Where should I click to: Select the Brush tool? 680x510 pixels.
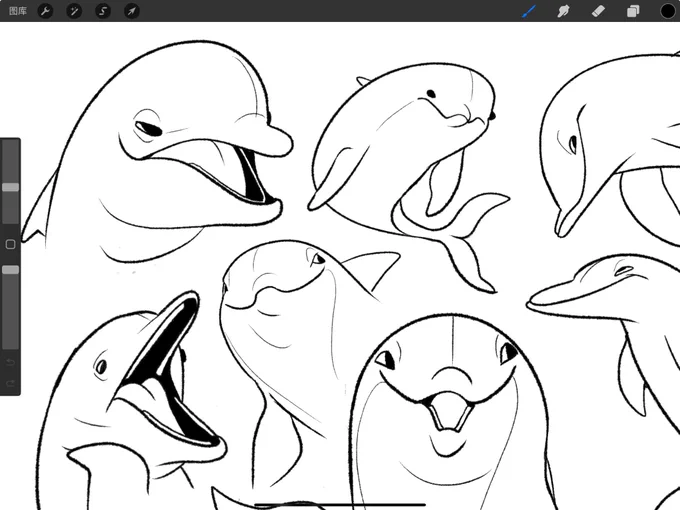[x=529, y=11]
